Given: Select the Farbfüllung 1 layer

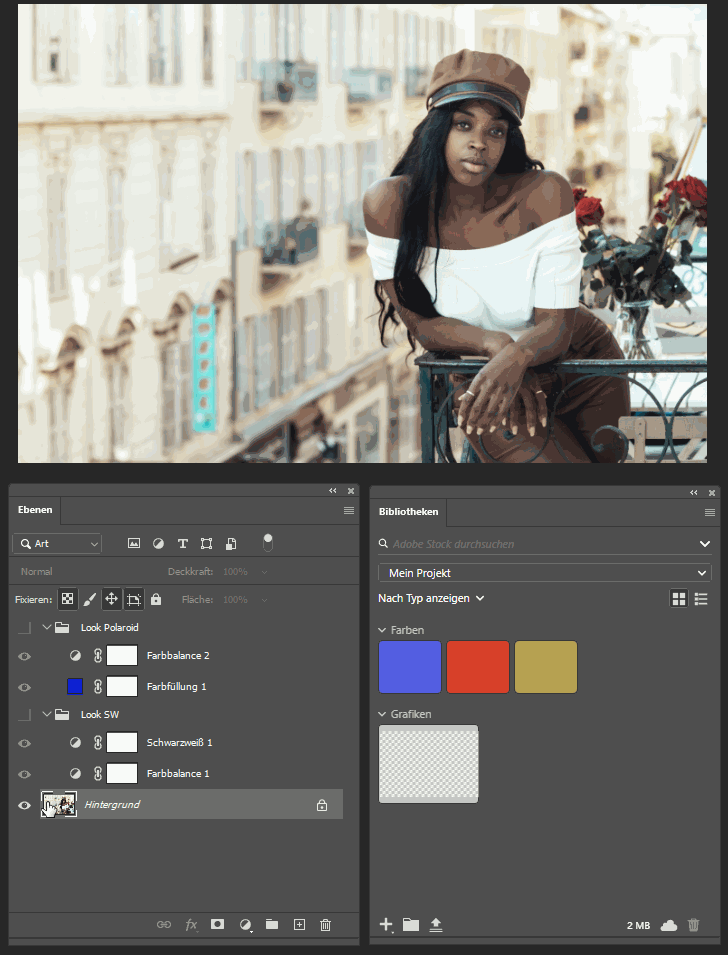Looking at the screenshot, I should coord(177,687).
